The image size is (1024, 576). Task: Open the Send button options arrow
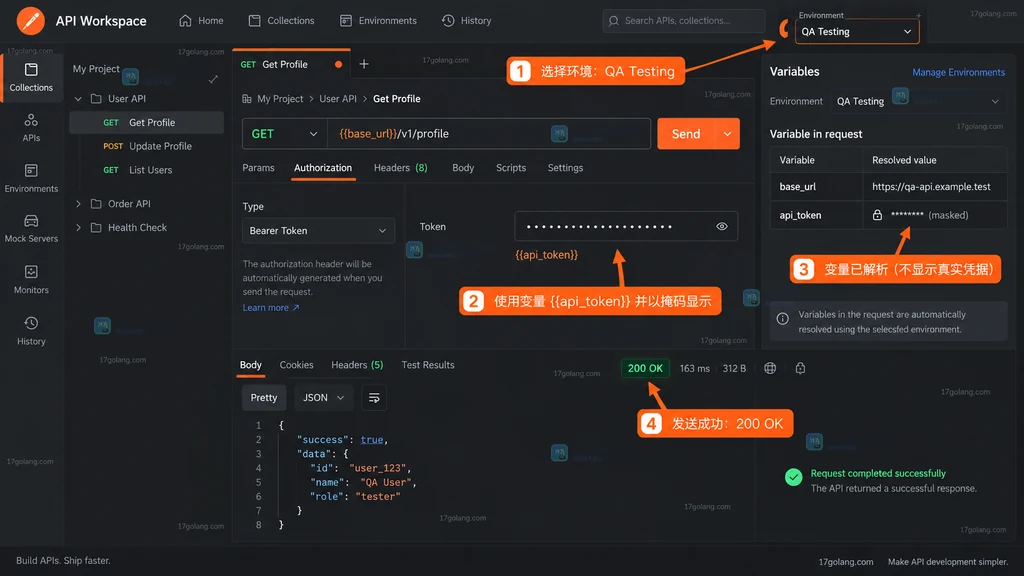(728, 134)
